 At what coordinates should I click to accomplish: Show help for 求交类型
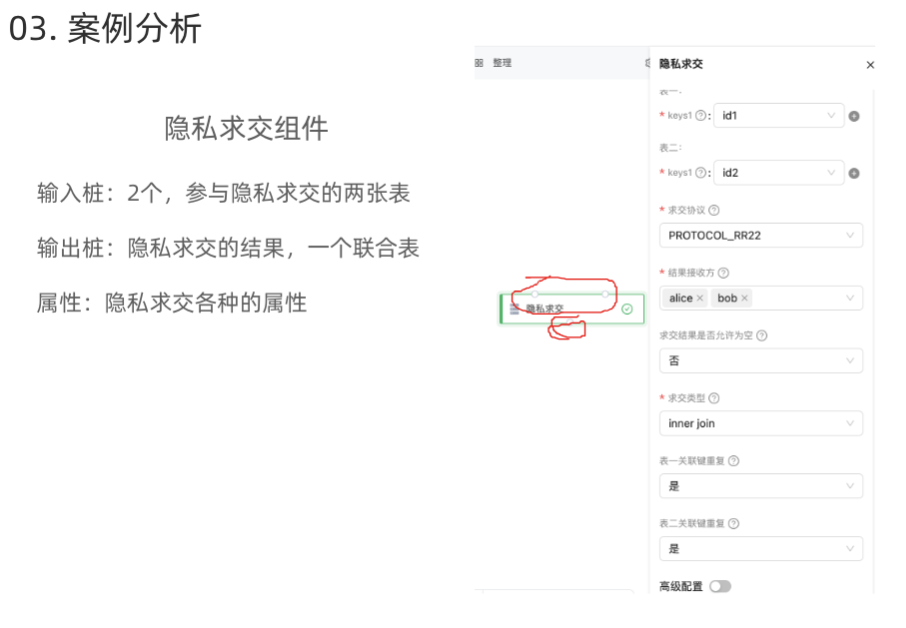pos(714,398)
